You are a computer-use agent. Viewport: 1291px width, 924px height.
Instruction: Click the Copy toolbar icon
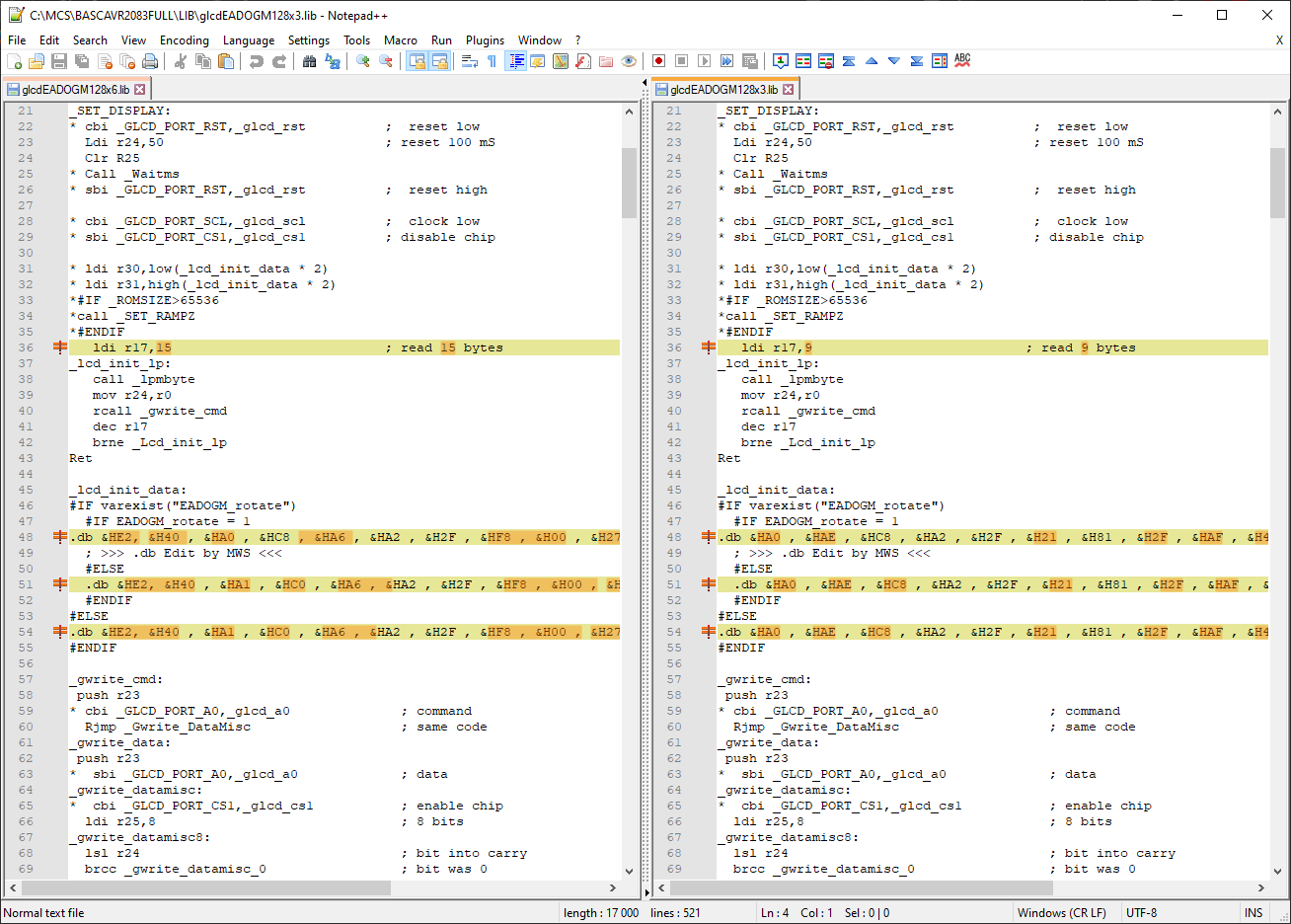click(x=203, y=61)
